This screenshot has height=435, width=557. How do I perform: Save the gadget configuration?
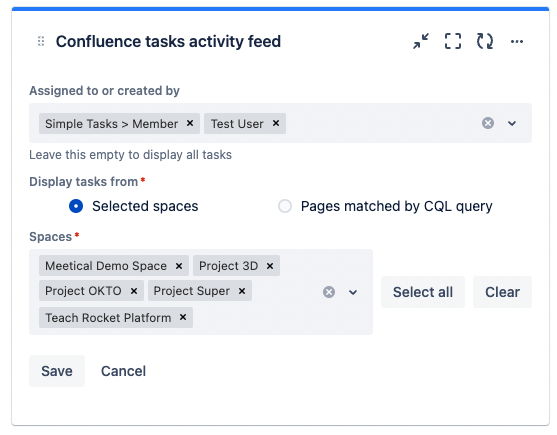tap(57, 371)
